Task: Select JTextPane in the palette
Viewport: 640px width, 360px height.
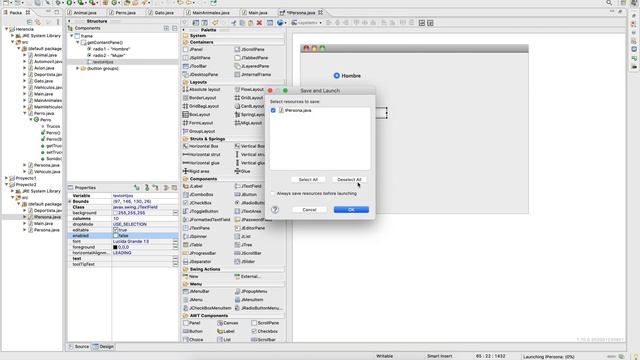Action: (x=196, y=228)
